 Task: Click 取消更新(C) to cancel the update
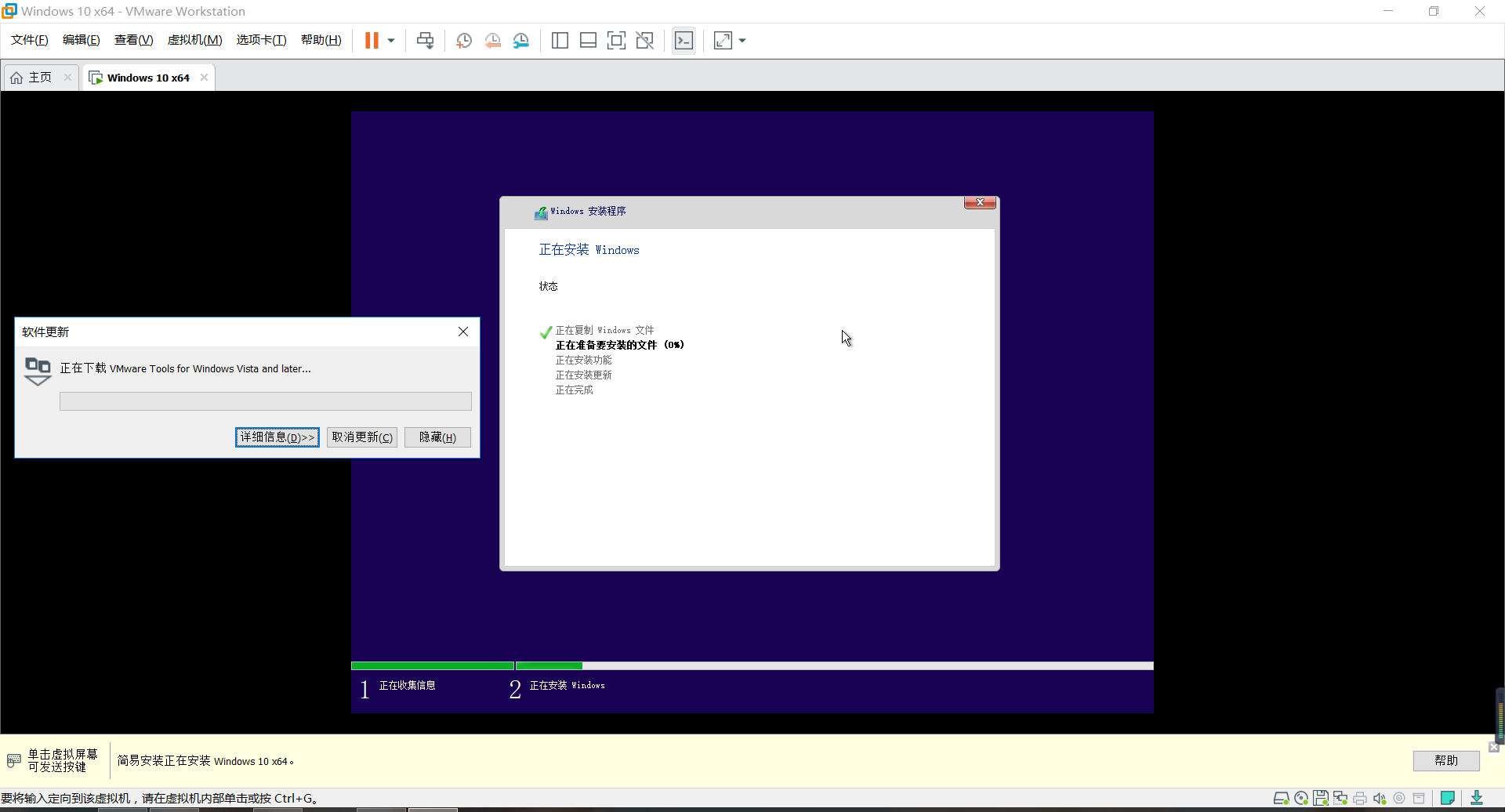pyautogui.click(x=362, y=437)
